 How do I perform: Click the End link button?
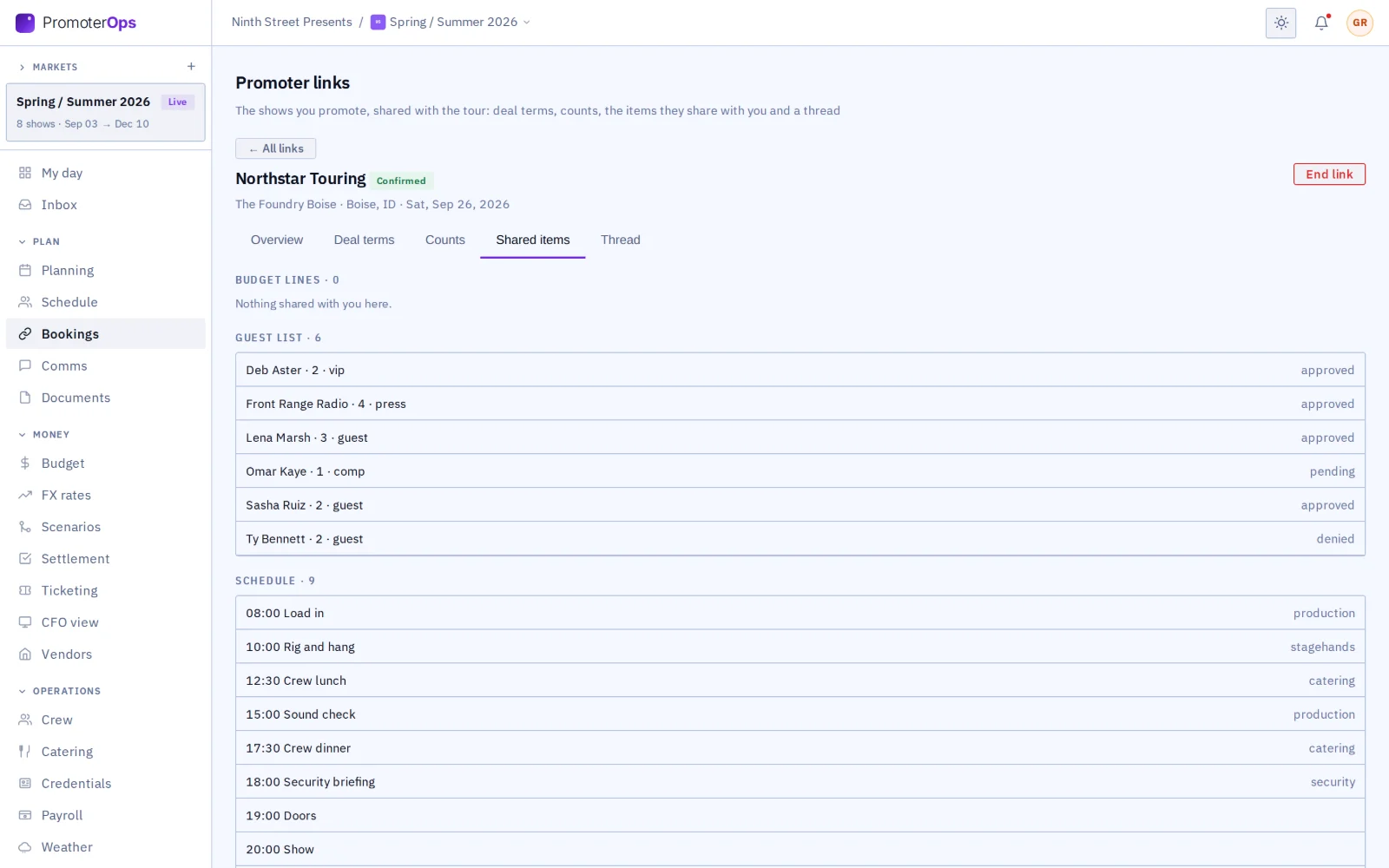tap(1329, 174)
